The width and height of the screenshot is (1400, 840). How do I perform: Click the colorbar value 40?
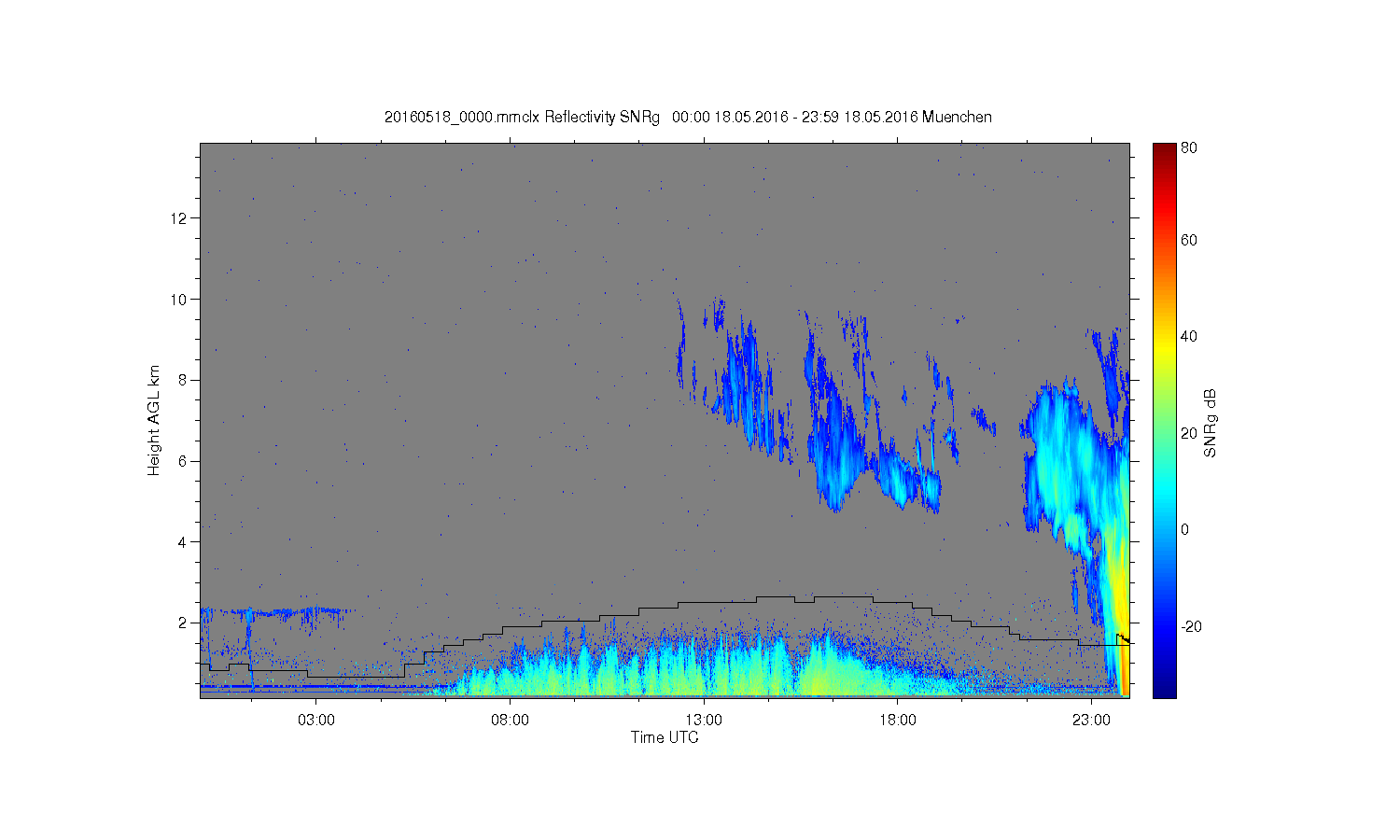tap(1189, 337)
